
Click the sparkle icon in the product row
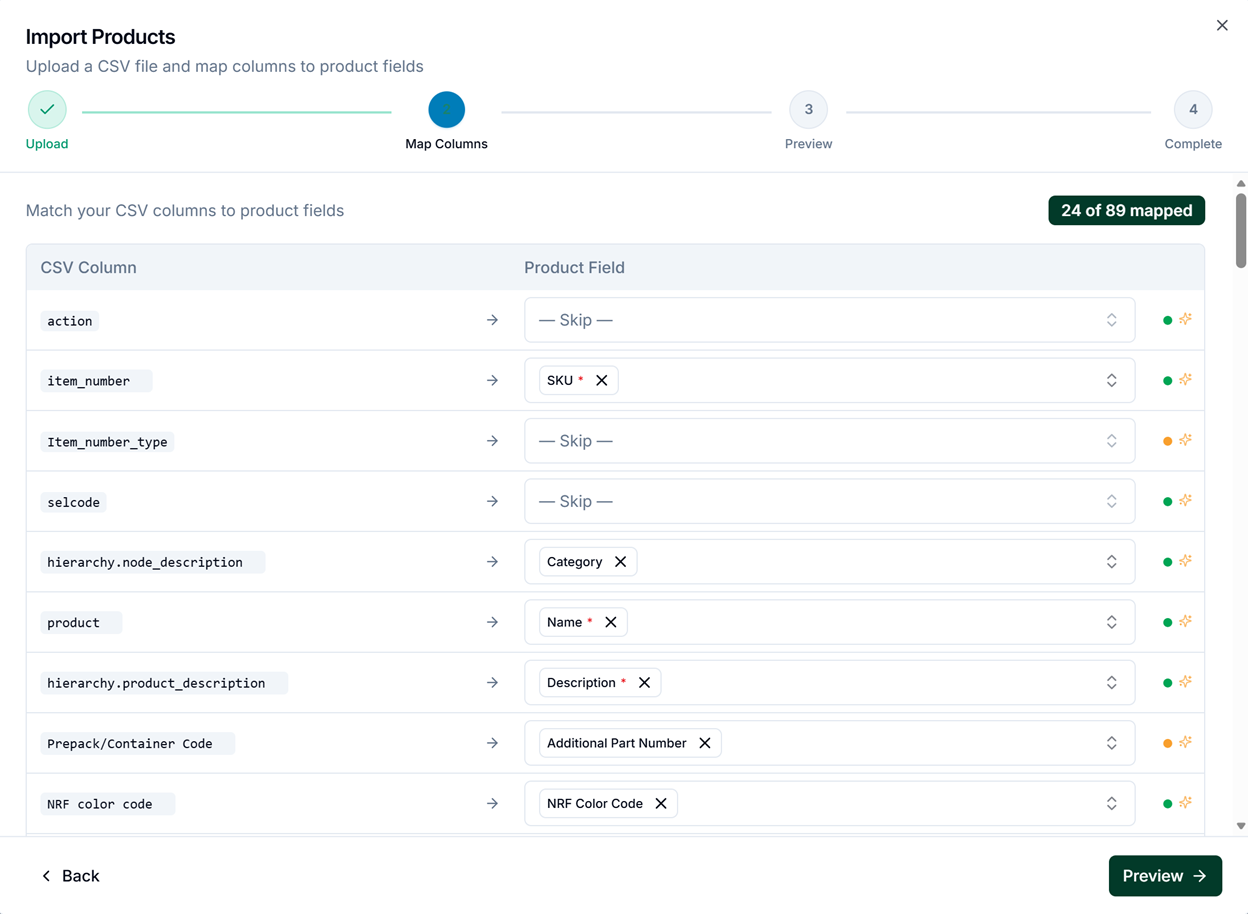tap(1186, 622)
